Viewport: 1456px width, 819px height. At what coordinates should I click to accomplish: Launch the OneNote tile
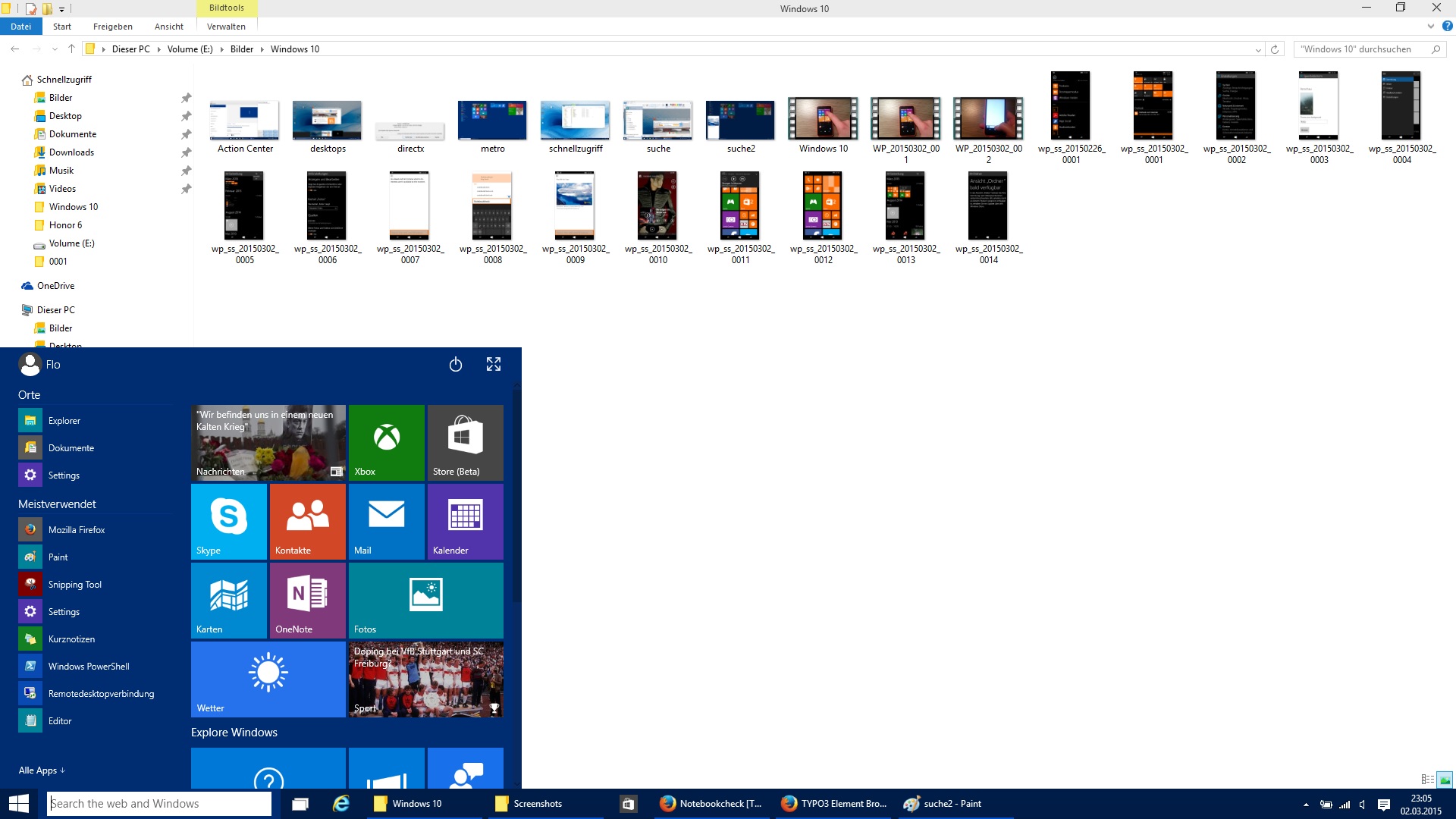click(308, 601)
